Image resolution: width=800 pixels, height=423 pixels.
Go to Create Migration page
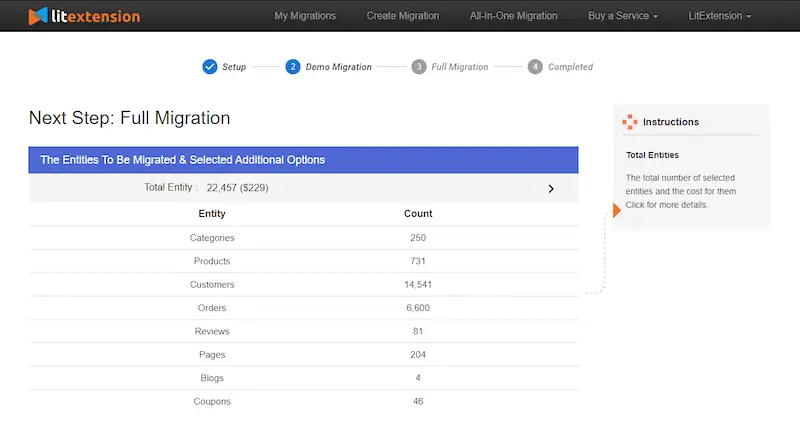coord(403,16)
